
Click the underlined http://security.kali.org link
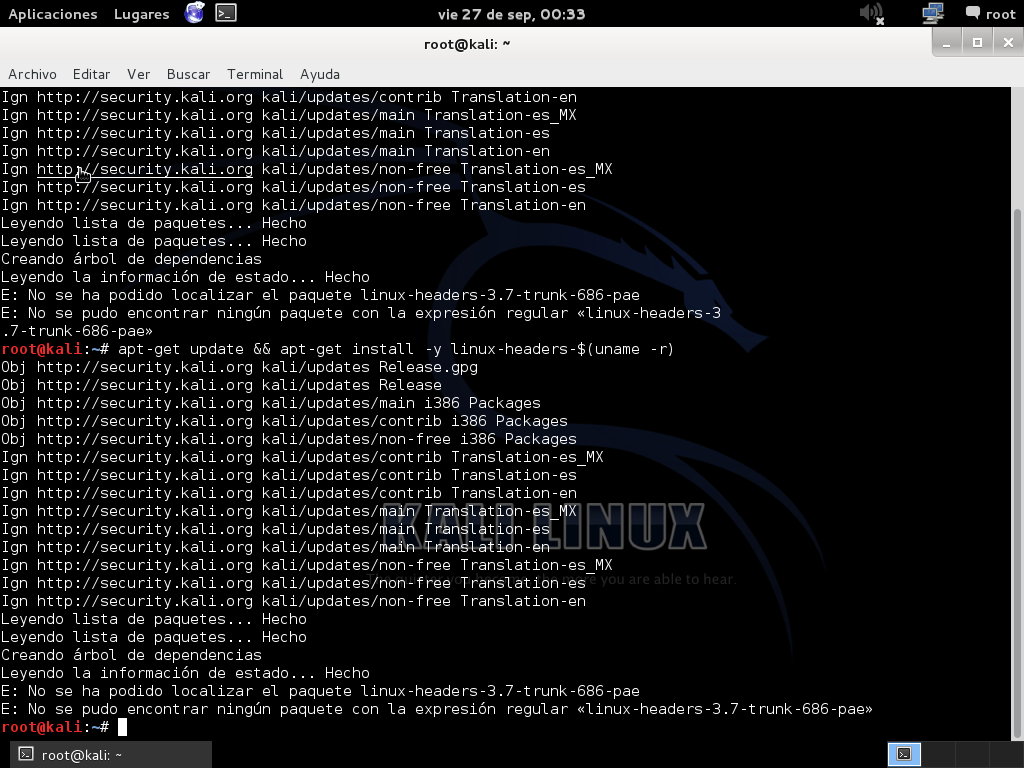[144, 169]
